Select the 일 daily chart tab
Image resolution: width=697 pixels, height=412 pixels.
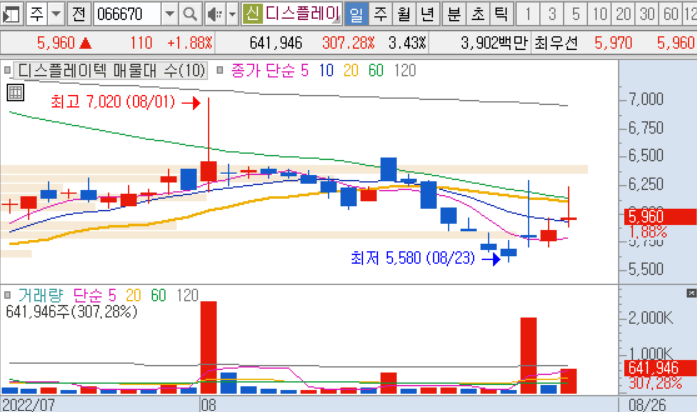pyautogui.click(x=356, y=14)
